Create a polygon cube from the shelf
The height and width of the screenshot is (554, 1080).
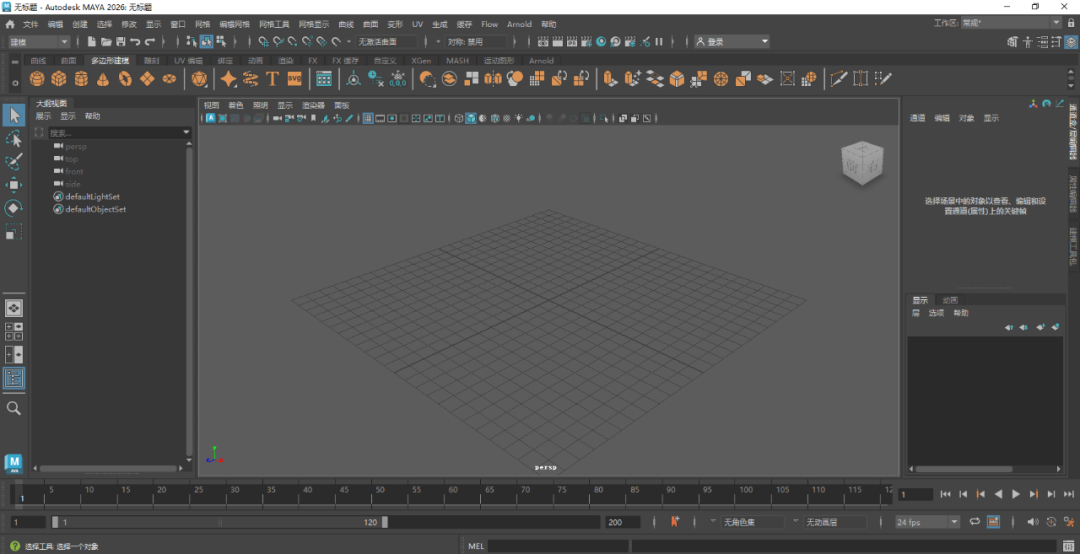(x=59, y=79)
